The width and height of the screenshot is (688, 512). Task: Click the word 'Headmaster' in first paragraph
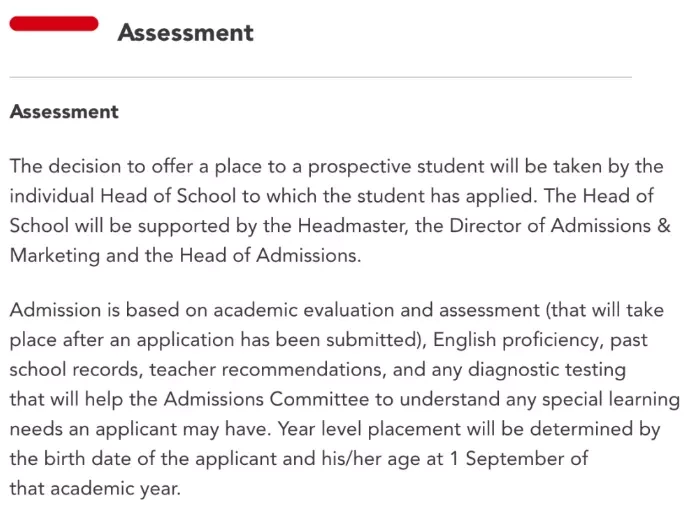coord(352,226)
